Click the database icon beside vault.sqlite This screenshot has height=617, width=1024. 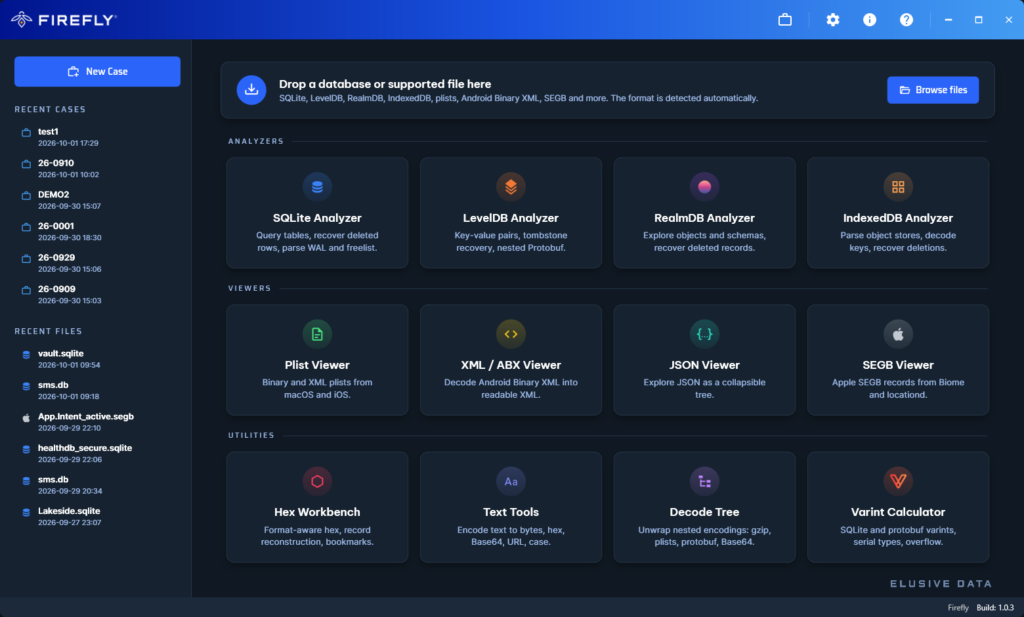tap(26, 355)
